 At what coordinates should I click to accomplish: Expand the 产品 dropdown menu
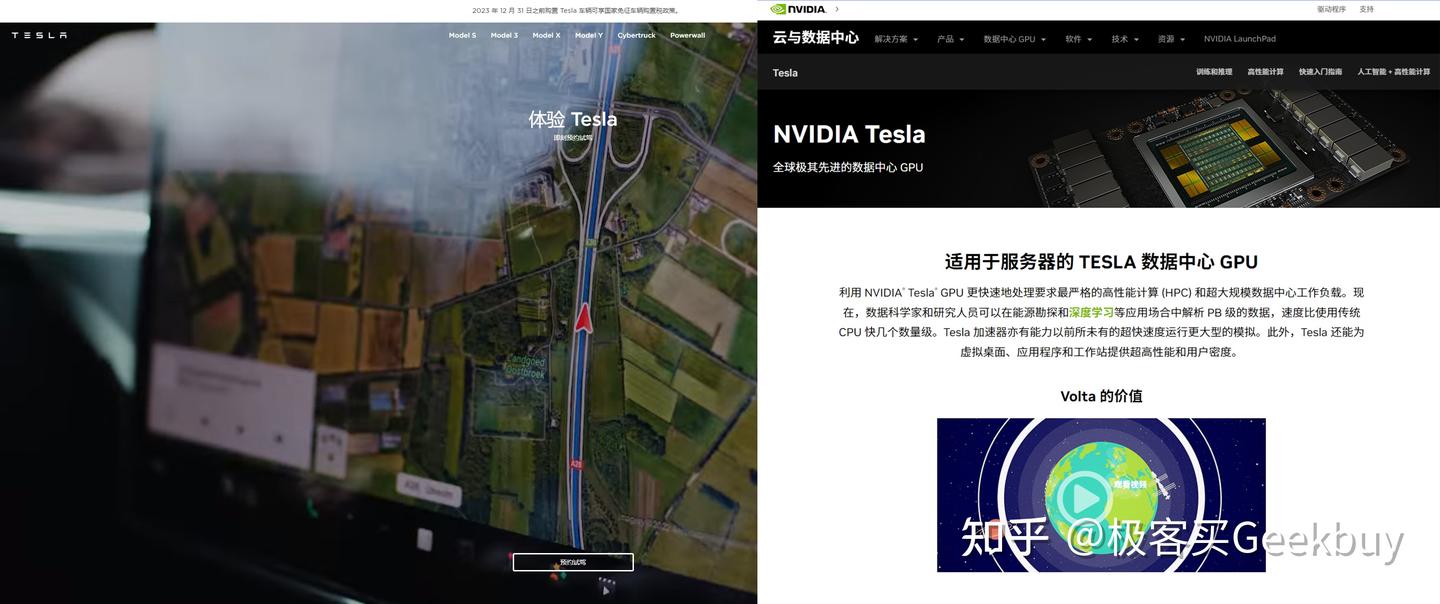pos(950,39)
